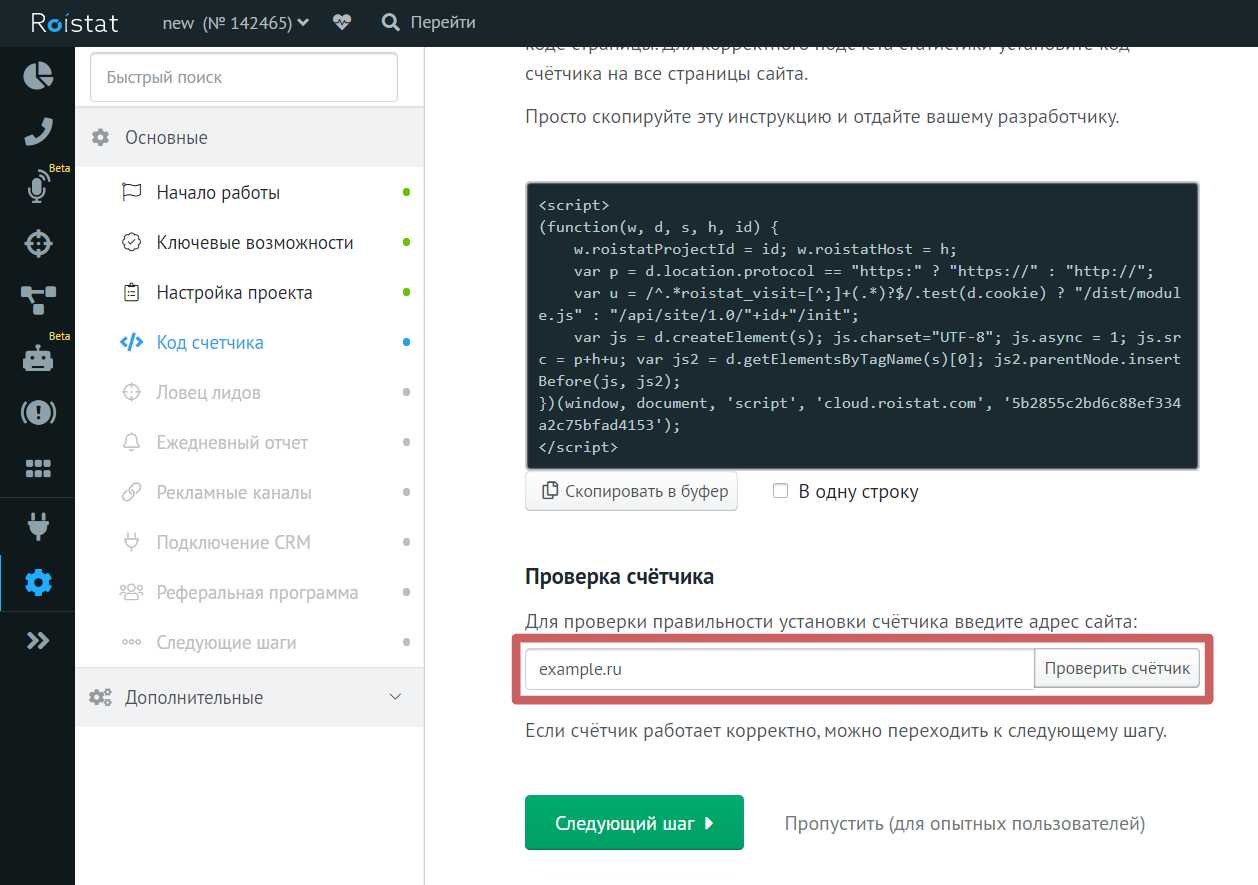Expand sidebar with double-arrow icon
Image resolution: width=1258 pixels, height=885 pixels.
coord(37,641)
